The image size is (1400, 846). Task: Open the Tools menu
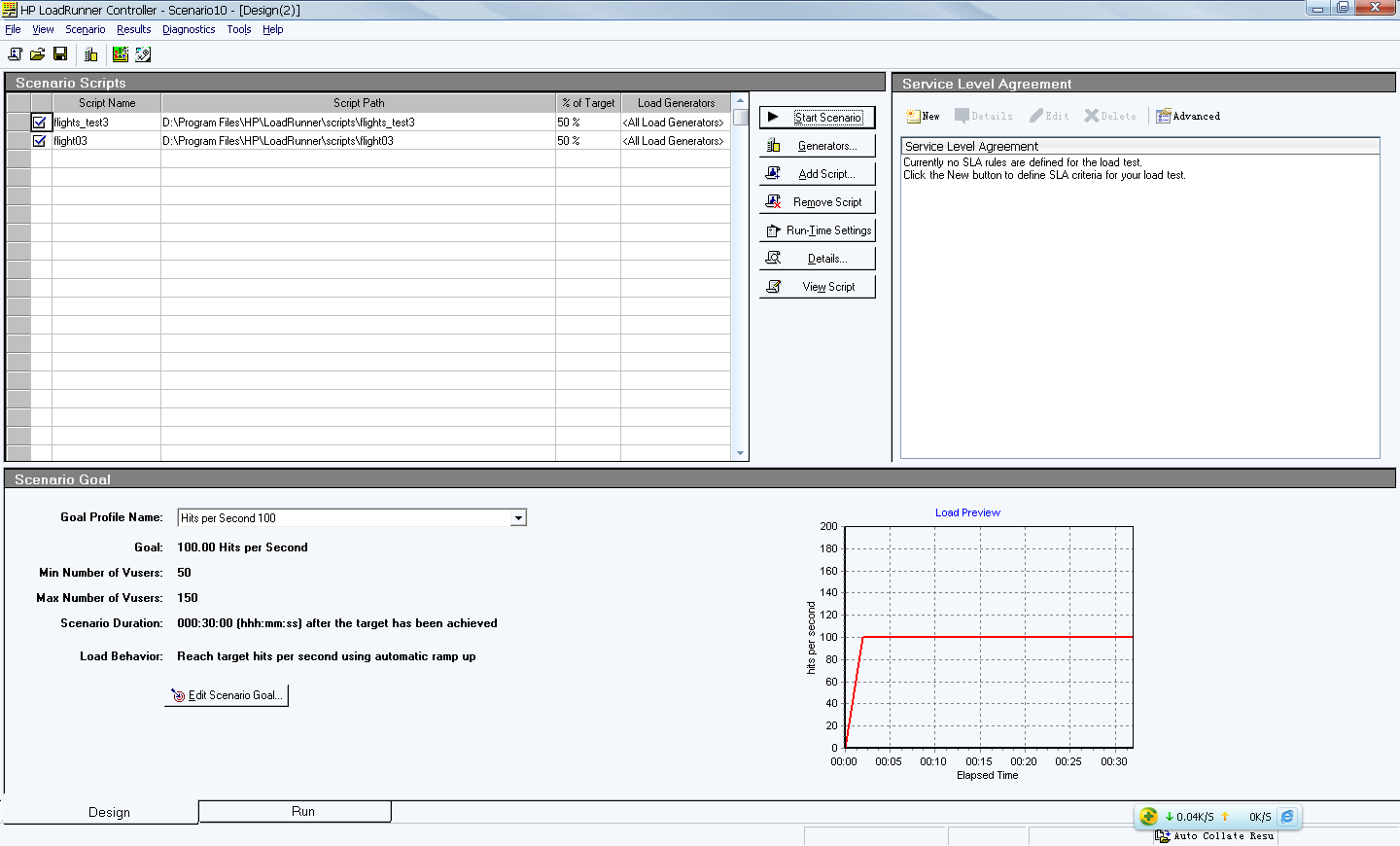[239, 29]
